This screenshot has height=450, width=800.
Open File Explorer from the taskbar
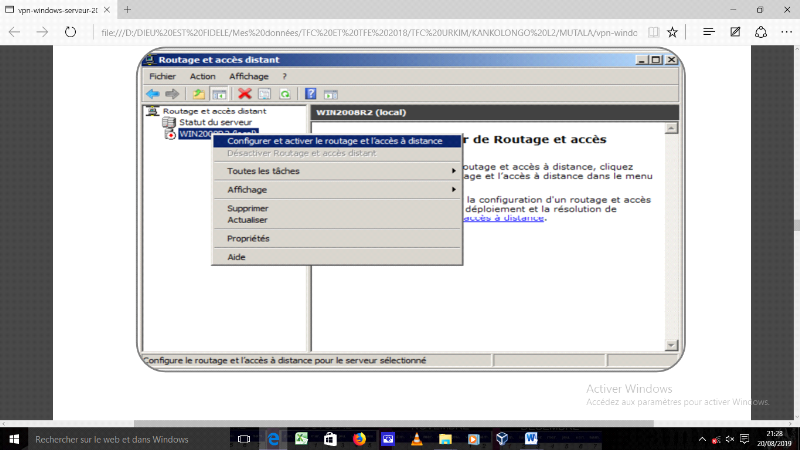445,439
